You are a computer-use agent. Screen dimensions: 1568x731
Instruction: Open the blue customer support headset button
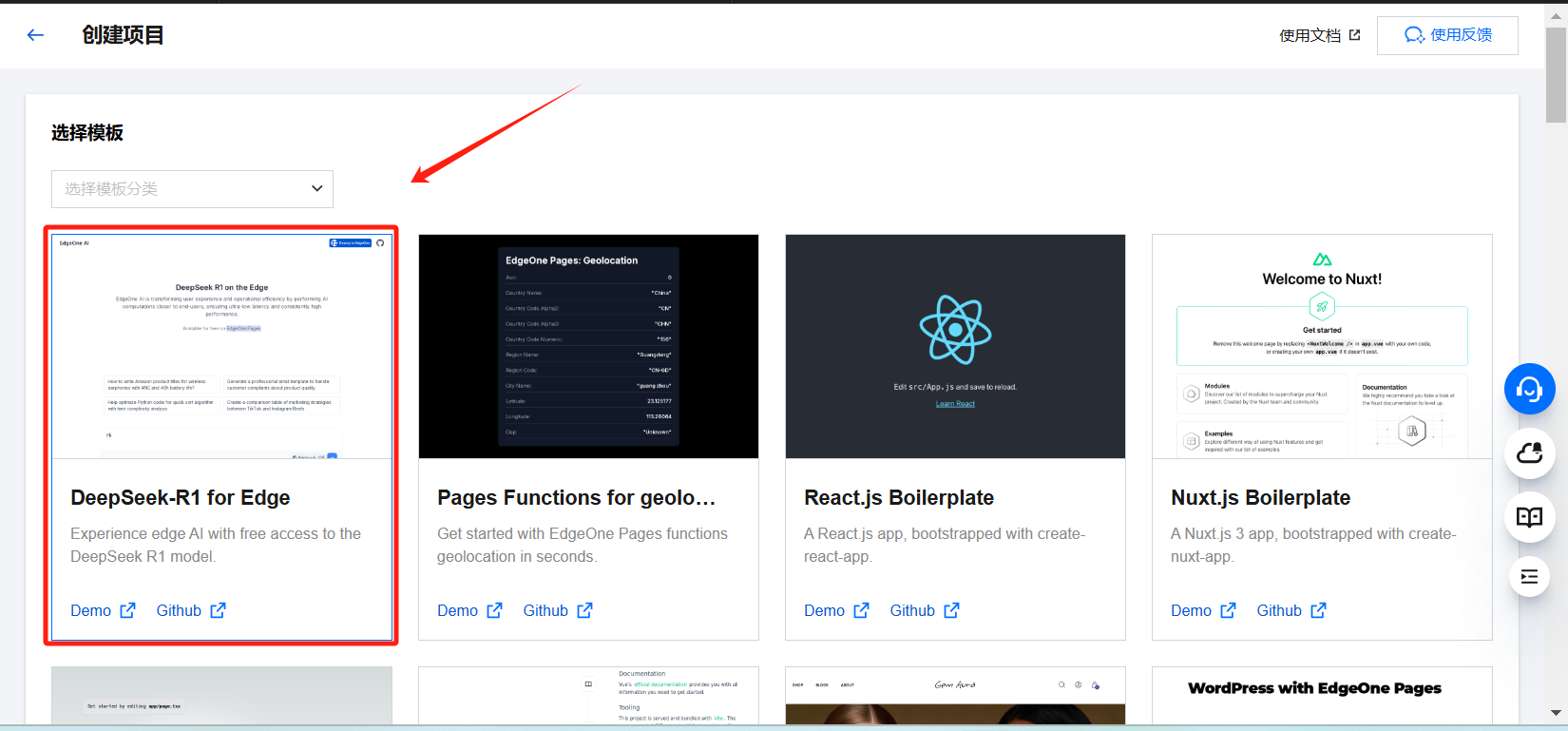point(1529,389)
